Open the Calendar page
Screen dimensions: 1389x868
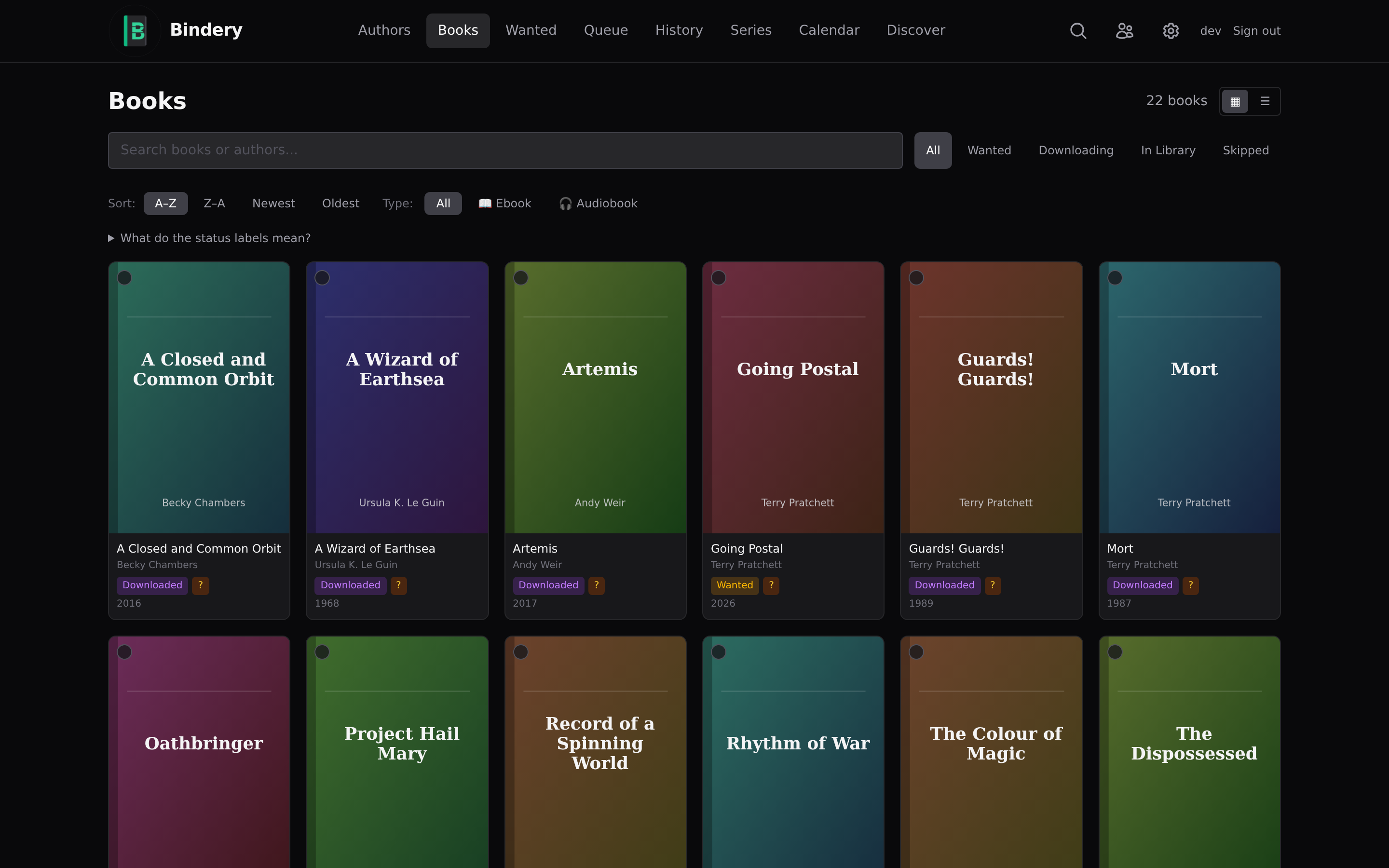pyautogui.click(x=829, y=30)
